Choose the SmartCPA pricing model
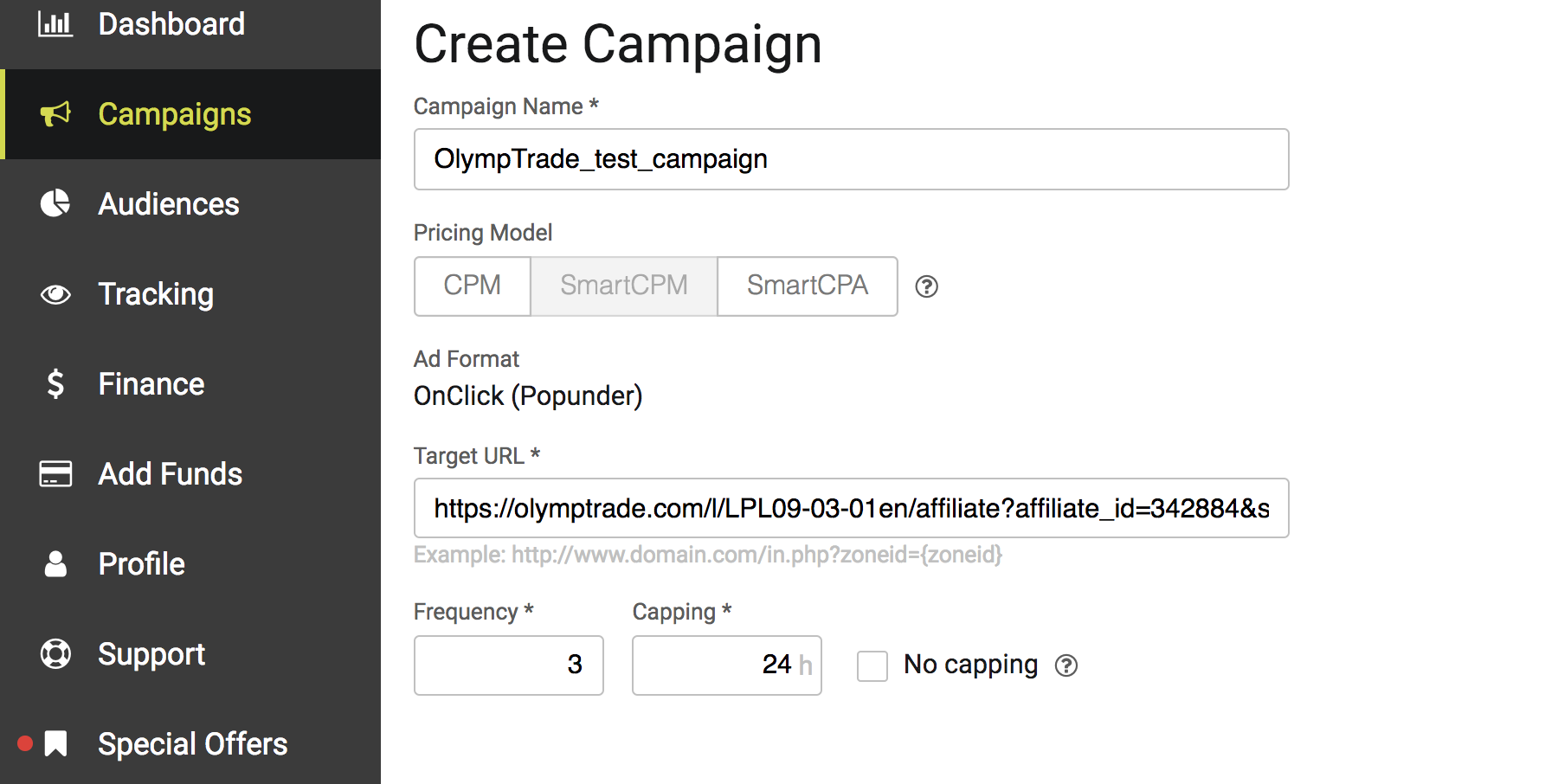Screen dimensions: 1558x784 click(x=807, y=286)
